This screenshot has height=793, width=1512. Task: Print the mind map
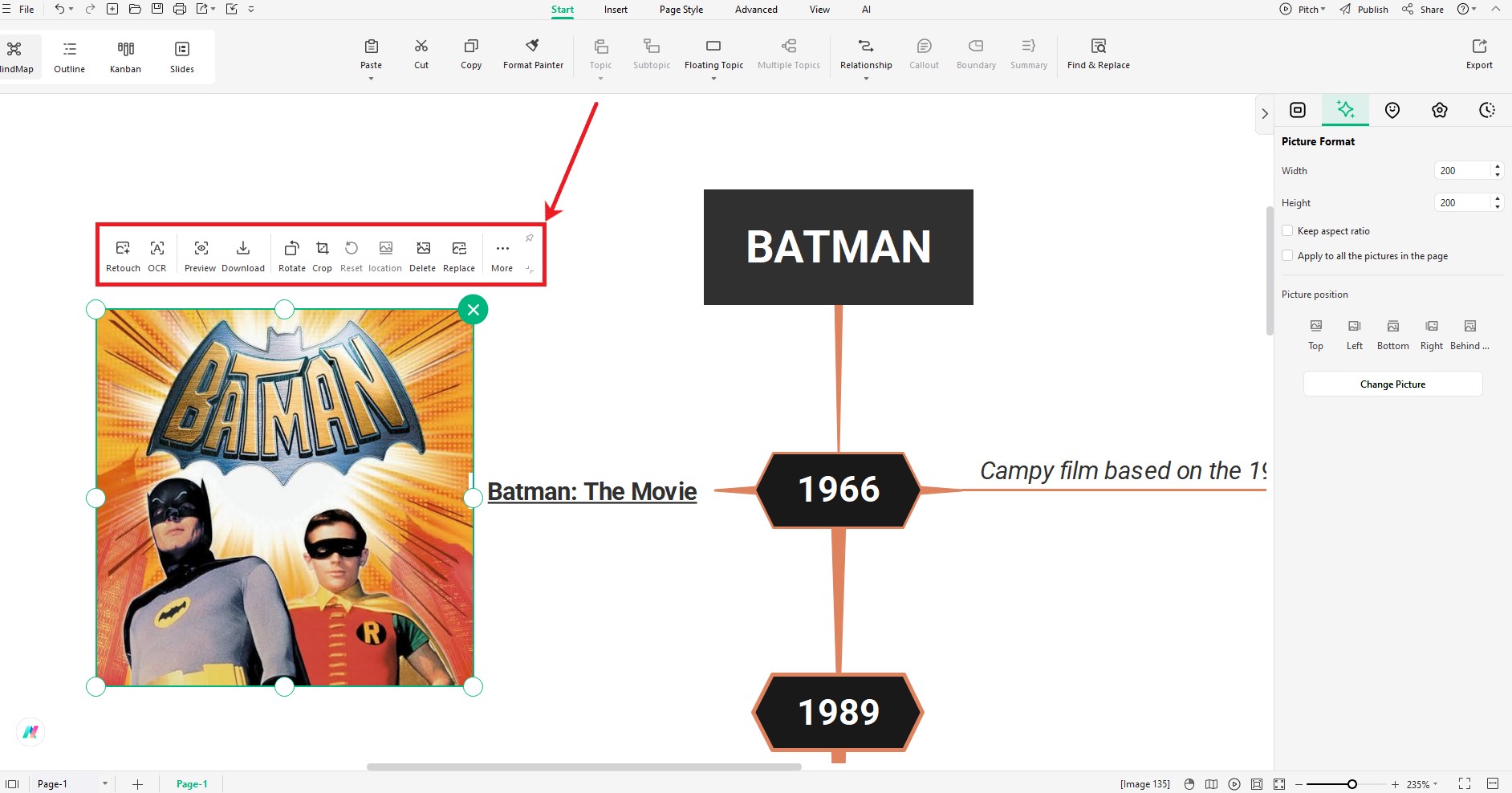[180, 9]
